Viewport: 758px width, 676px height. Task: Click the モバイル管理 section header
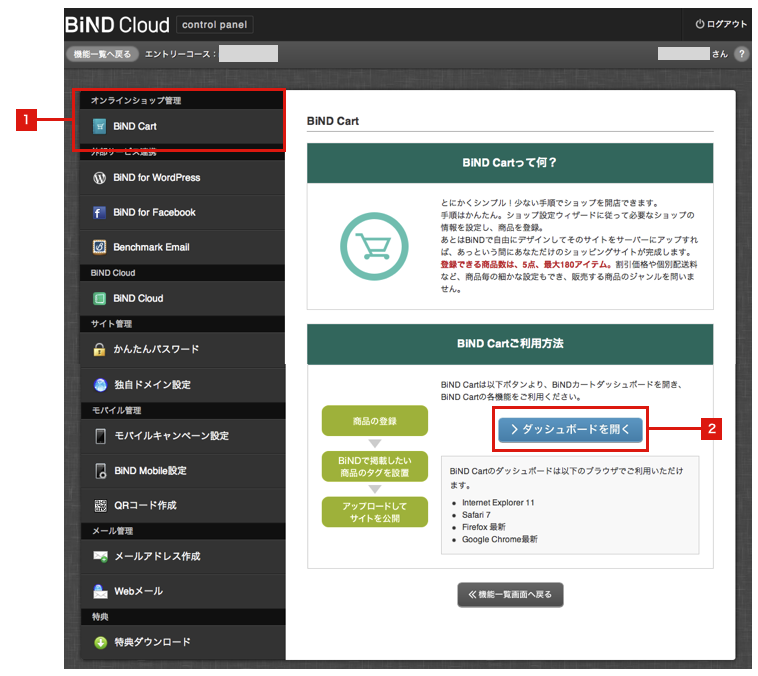click(x=183, y=411)
